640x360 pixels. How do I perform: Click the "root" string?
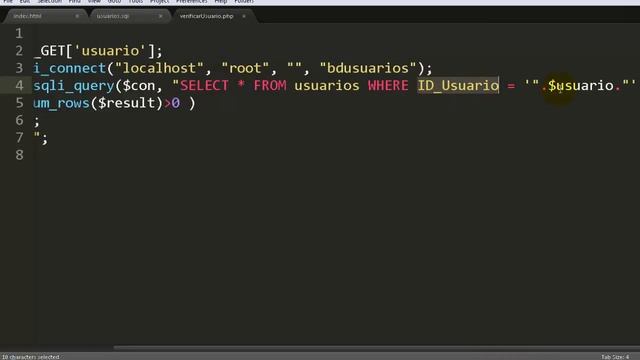[x=245, y=68]
